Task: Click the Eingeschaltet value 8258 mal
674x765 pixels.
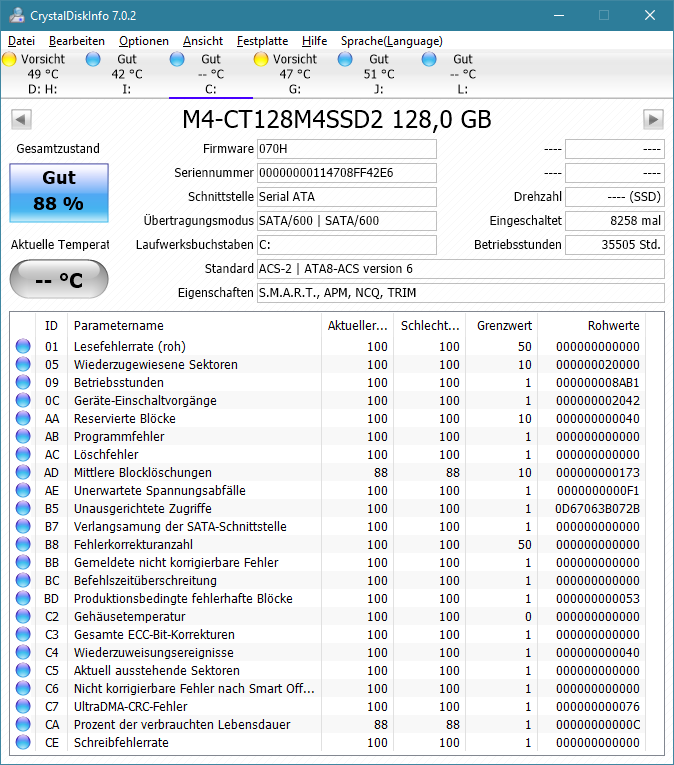Action: tap(614, 221)
